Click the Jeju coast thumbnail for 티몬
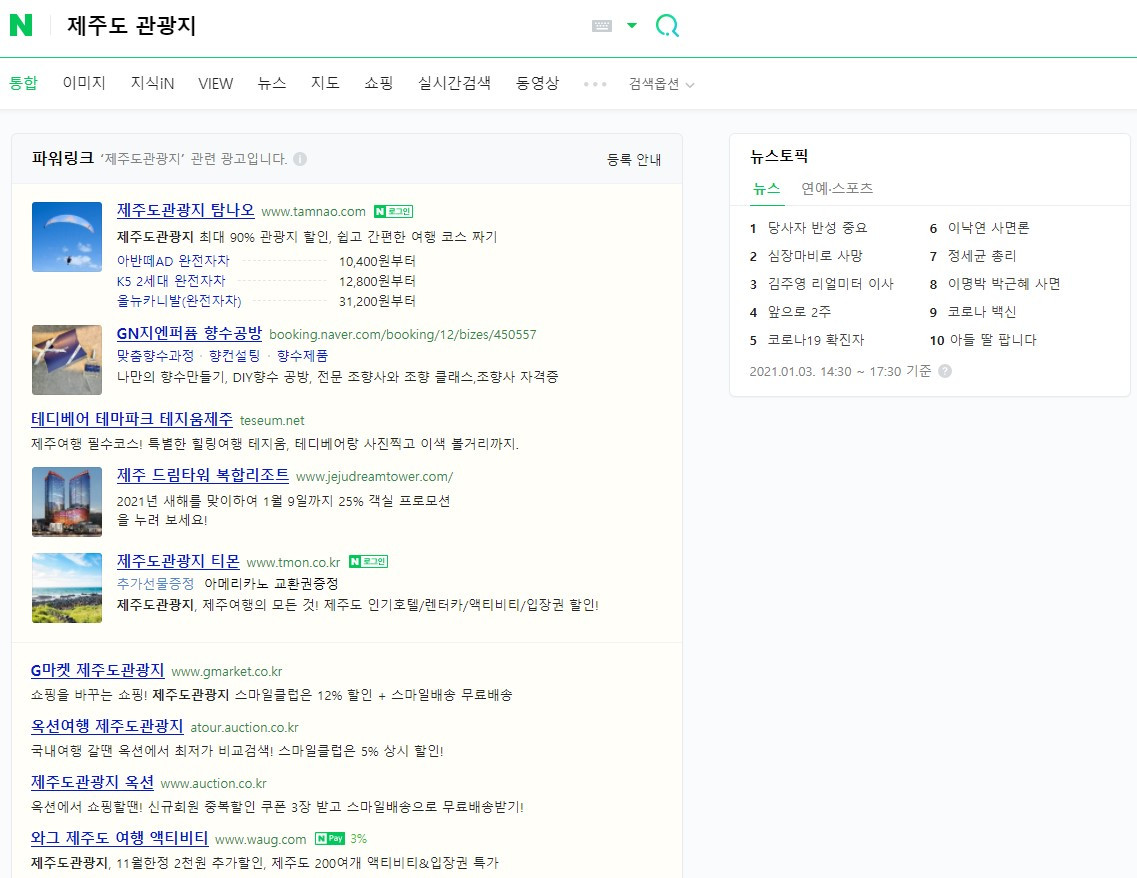The image size is (1137, 878). pos(67,588)
